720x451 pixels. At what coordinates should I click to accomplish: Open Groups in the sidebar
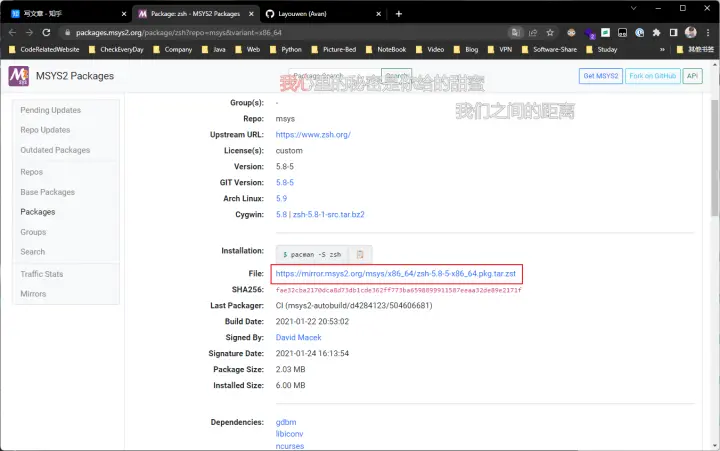click(33, 232)
